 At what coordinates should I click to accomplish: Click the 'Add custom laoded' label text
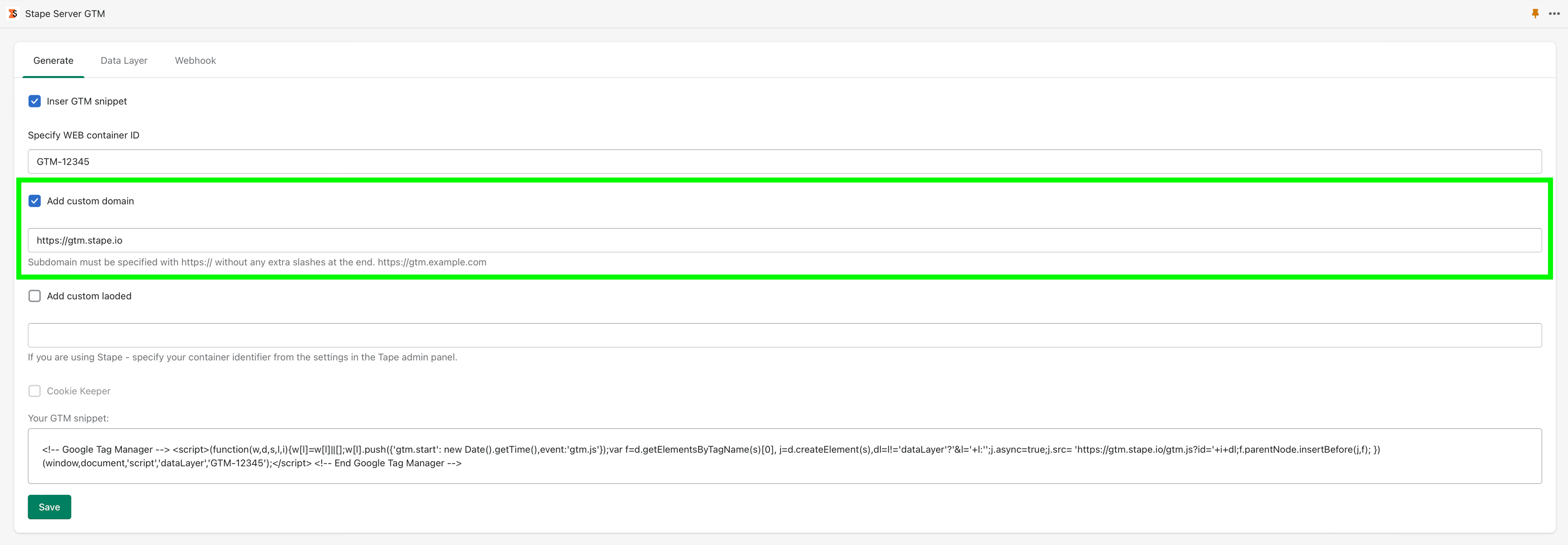(x=89, y=296)
